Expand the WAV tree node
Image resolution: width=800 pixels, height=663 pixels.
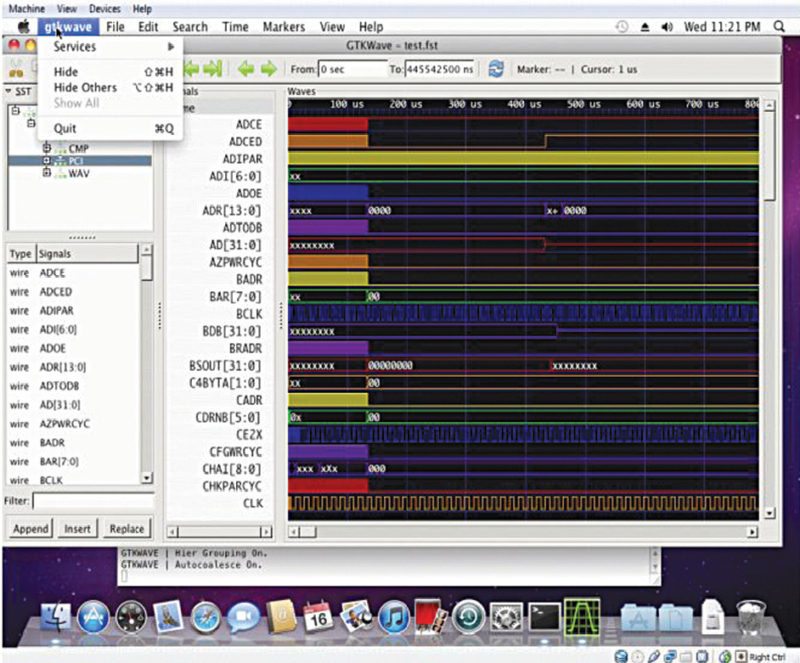pyautogui.click(x=47, y=173)
